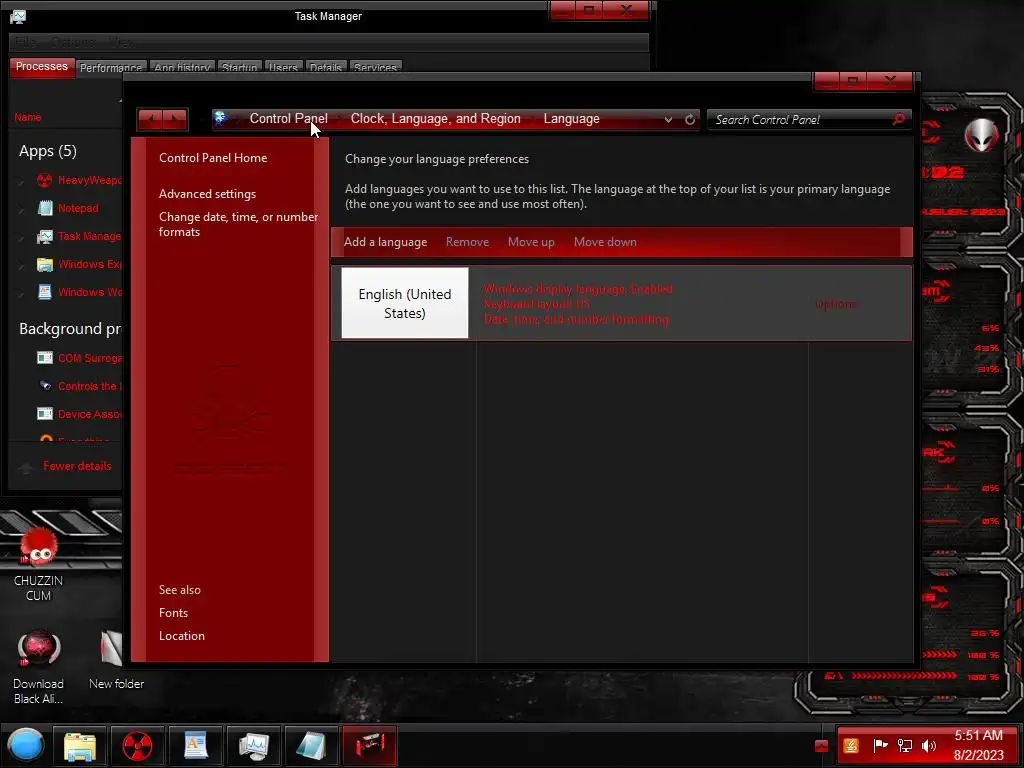1024x768 pixels.
Task: Open the Start orb on the taskbar
Action: (x=25, y=745)
